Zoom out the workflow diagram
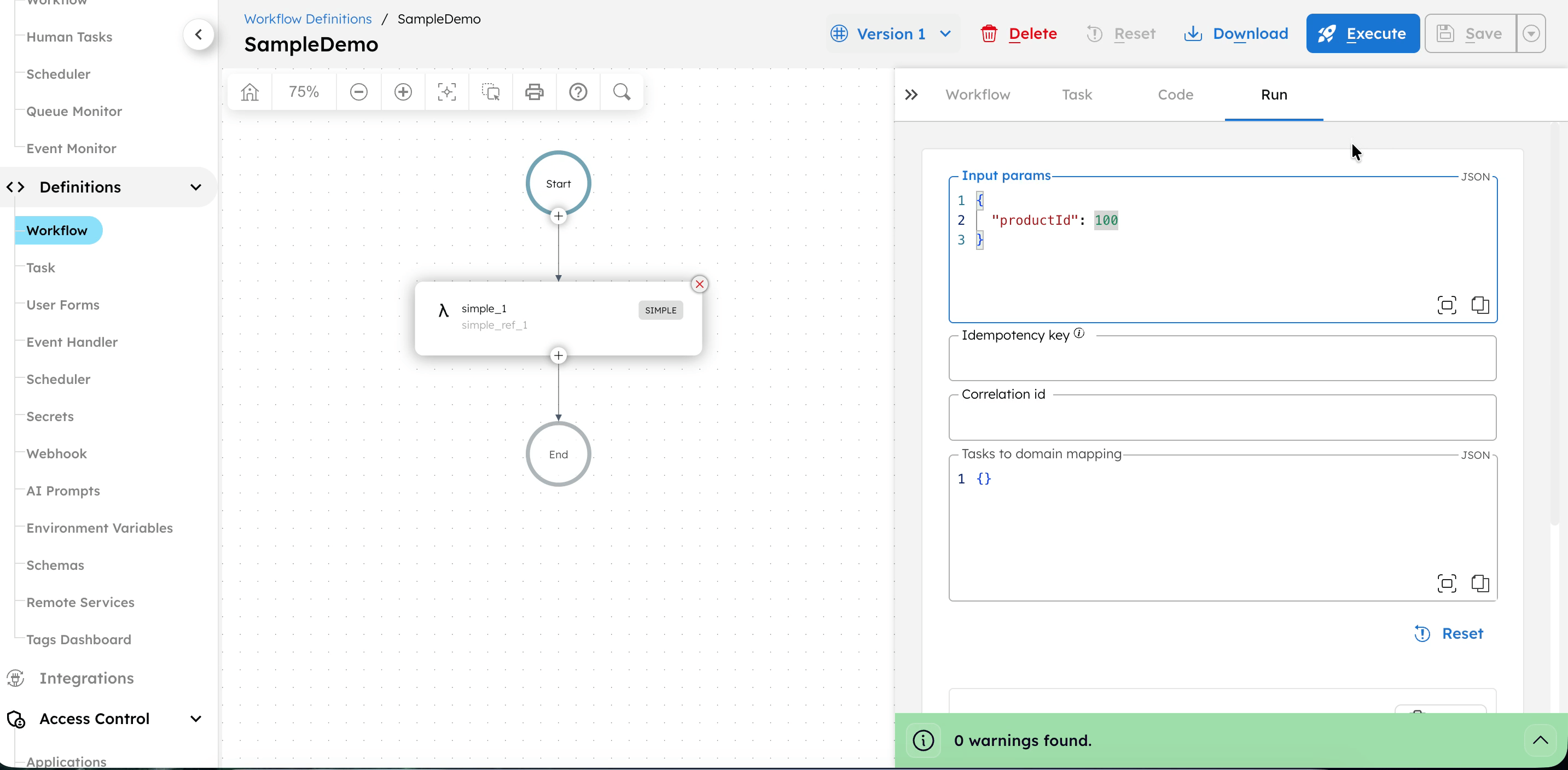This screenshot has width=1568, height=770. (x=358, y=92)
